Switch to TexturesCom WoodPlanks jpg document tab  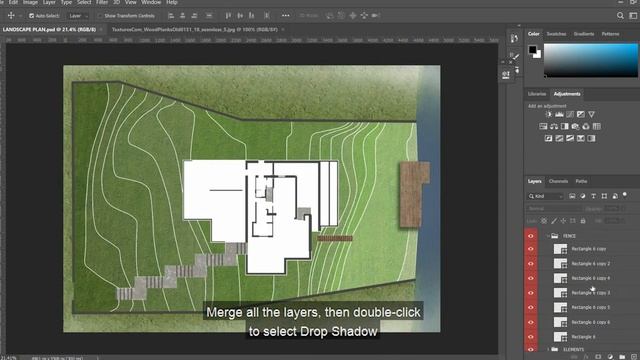195,29
